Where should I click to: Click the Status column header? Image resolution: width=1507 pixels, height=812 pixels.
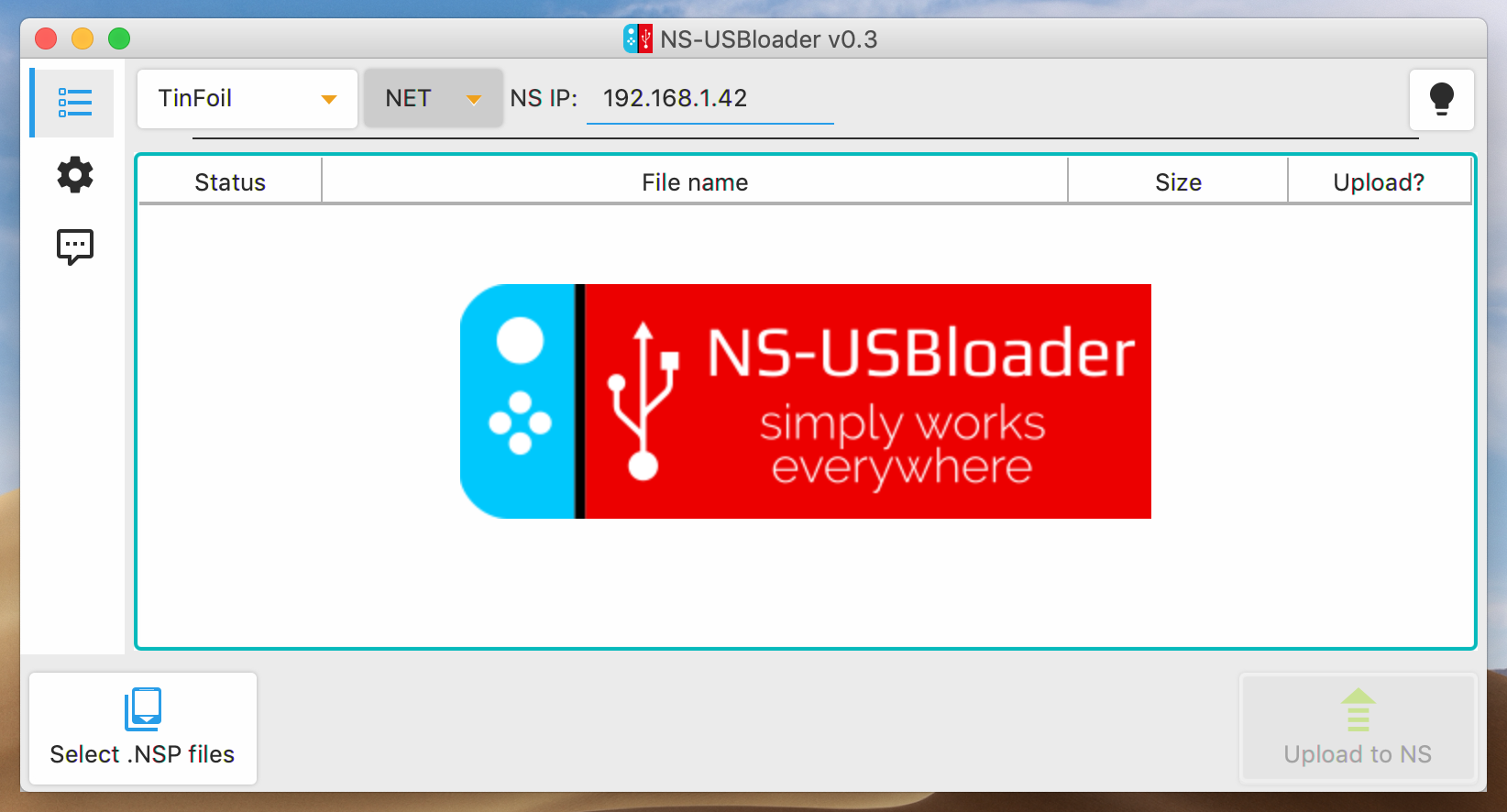click(230, 181)
